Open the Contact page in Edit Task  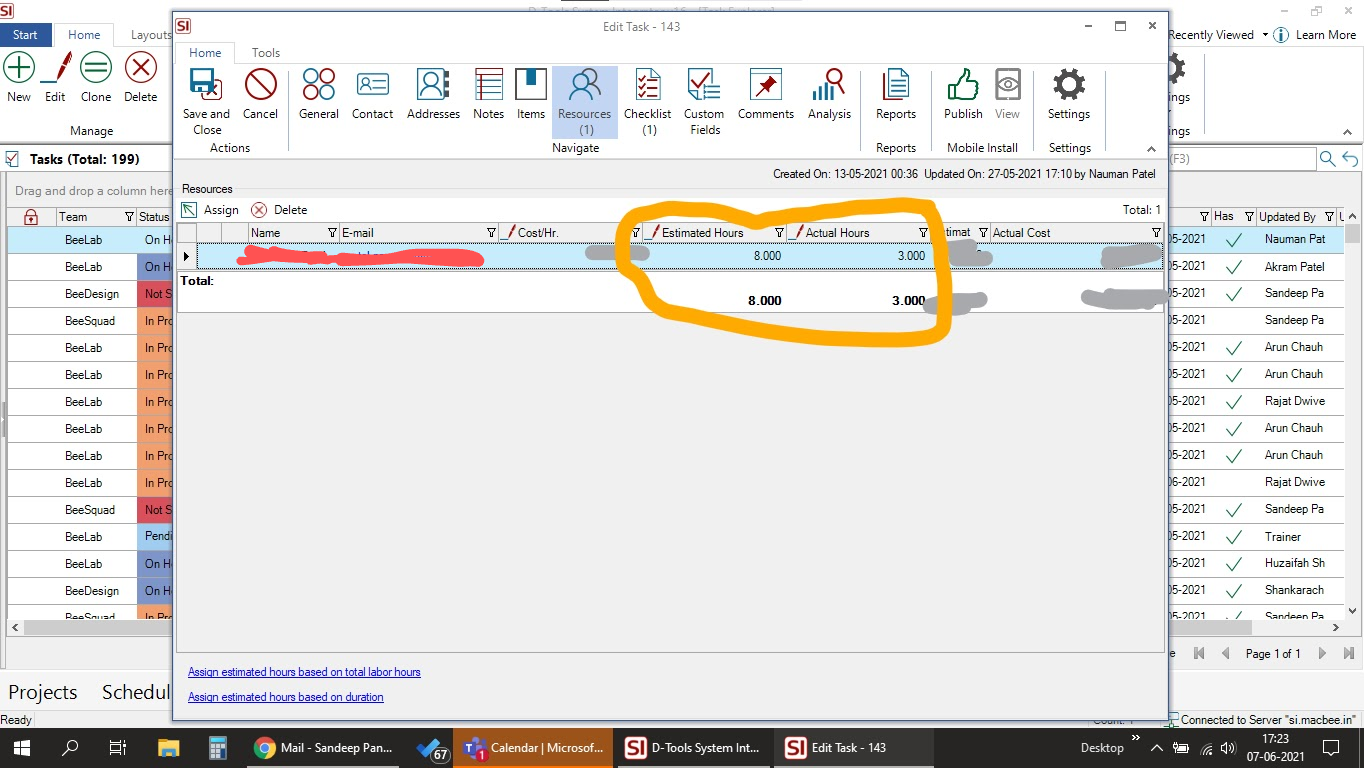372,96
